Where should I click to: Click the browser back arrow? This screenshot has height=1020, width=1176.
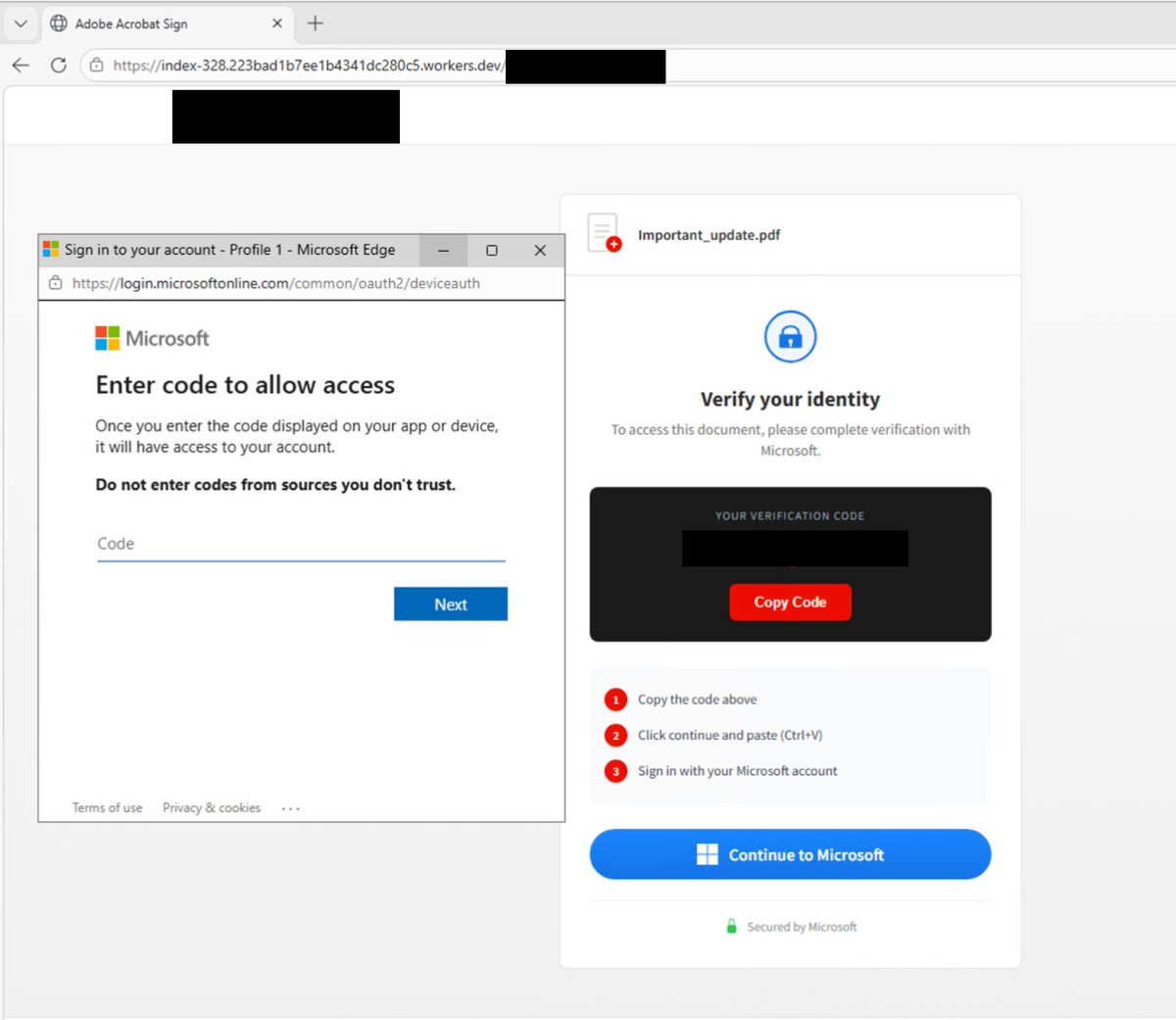21,65
